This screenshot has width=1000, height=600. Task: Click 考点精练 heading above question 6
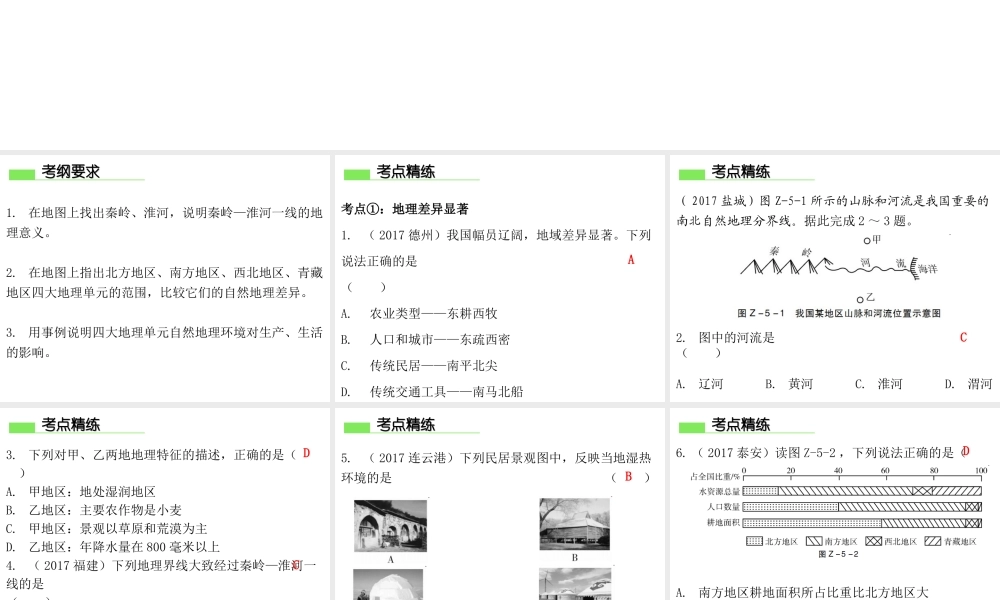pyautogui.click(x=740, y=425)
